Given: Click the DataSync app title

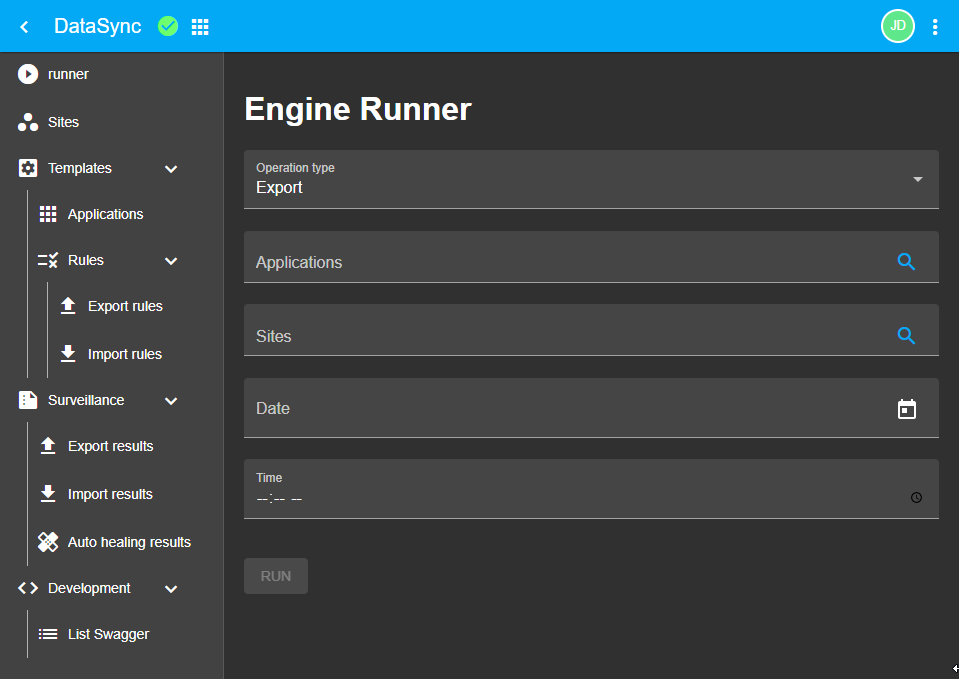Looking at the screenshot, I should 98,26.
